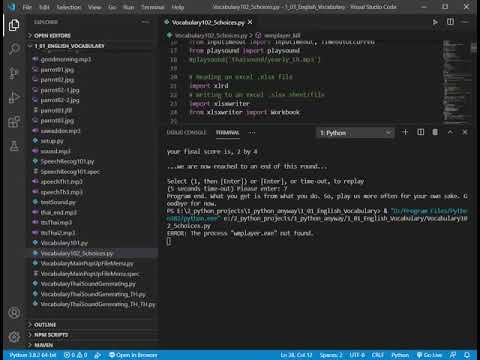Open the View menu

95,7
